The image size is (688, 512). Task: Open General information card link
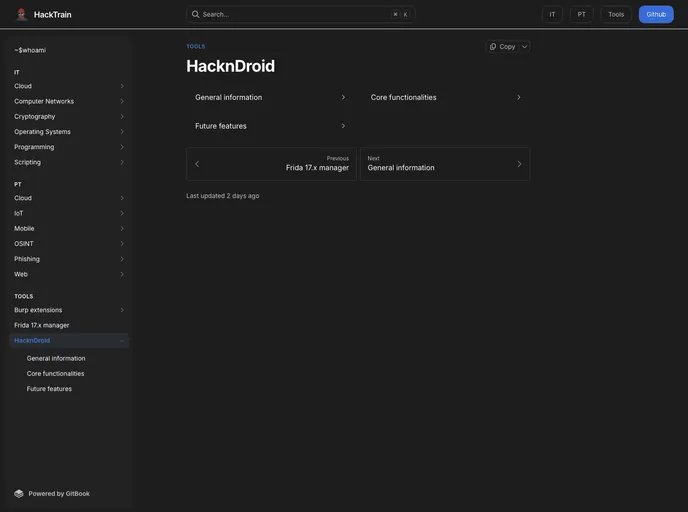[x=271, y=97]
